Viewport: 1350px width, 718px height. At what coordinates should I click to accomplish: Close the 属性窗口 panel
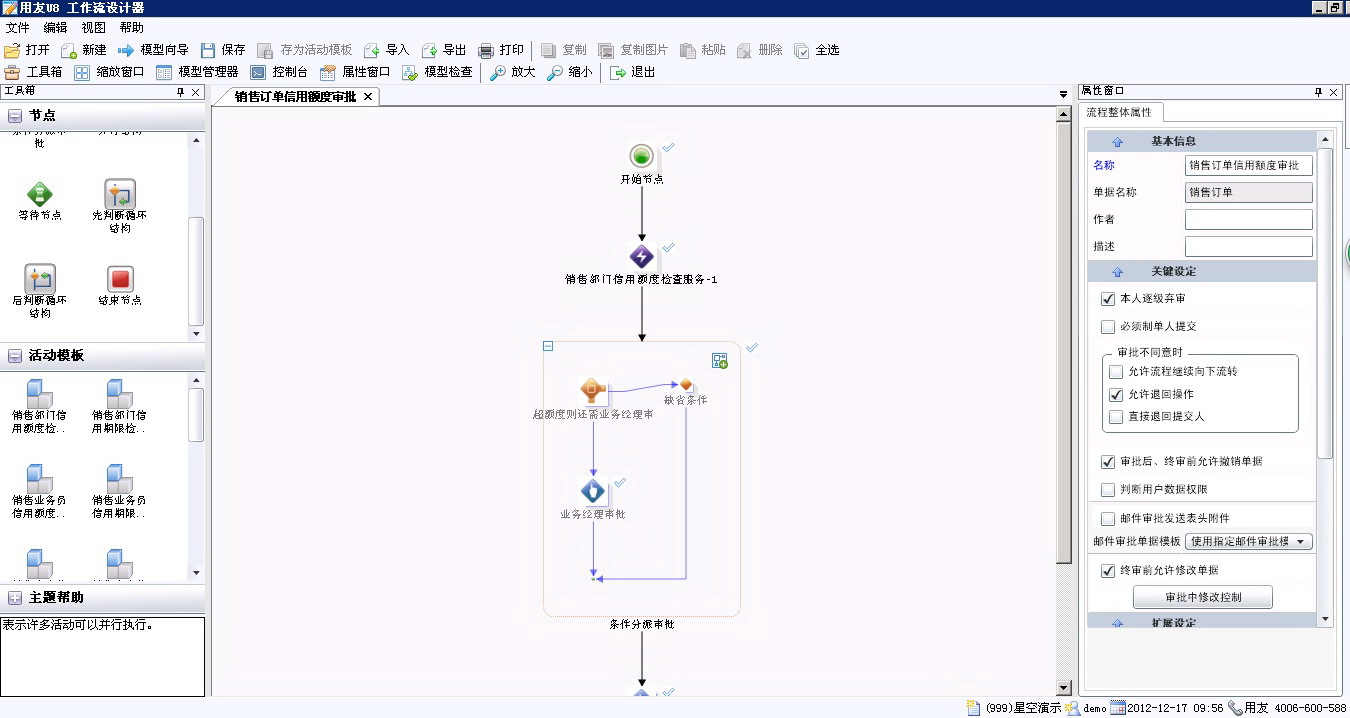pyautogui.click(x=1333, y=92)
